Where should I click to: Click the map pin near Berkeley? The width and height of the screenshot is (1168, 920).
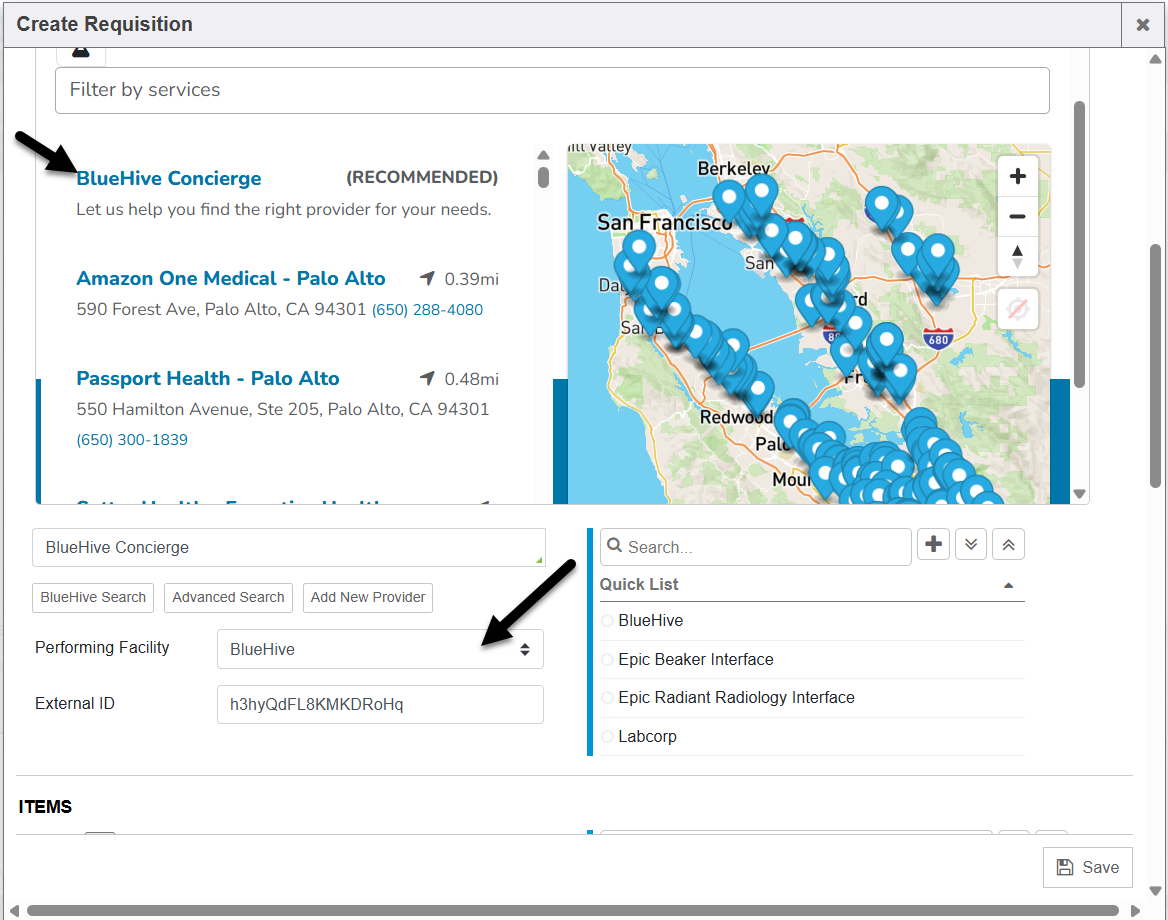[x=761, y=194]
